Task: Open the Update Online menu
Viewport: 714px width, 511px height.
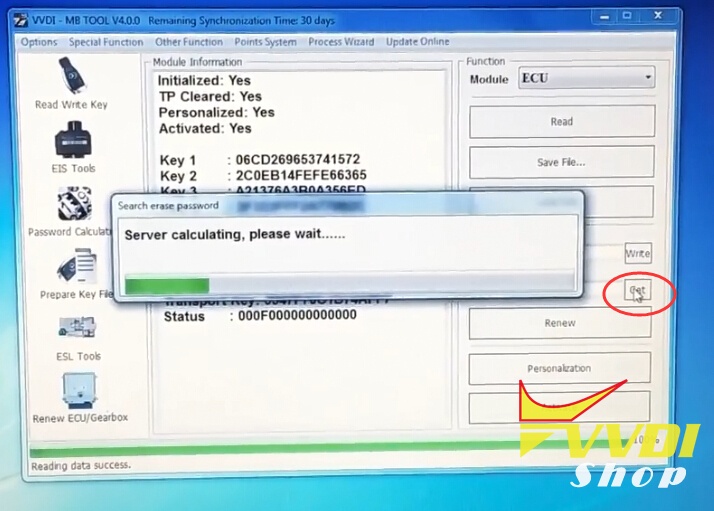Action: 417,42
